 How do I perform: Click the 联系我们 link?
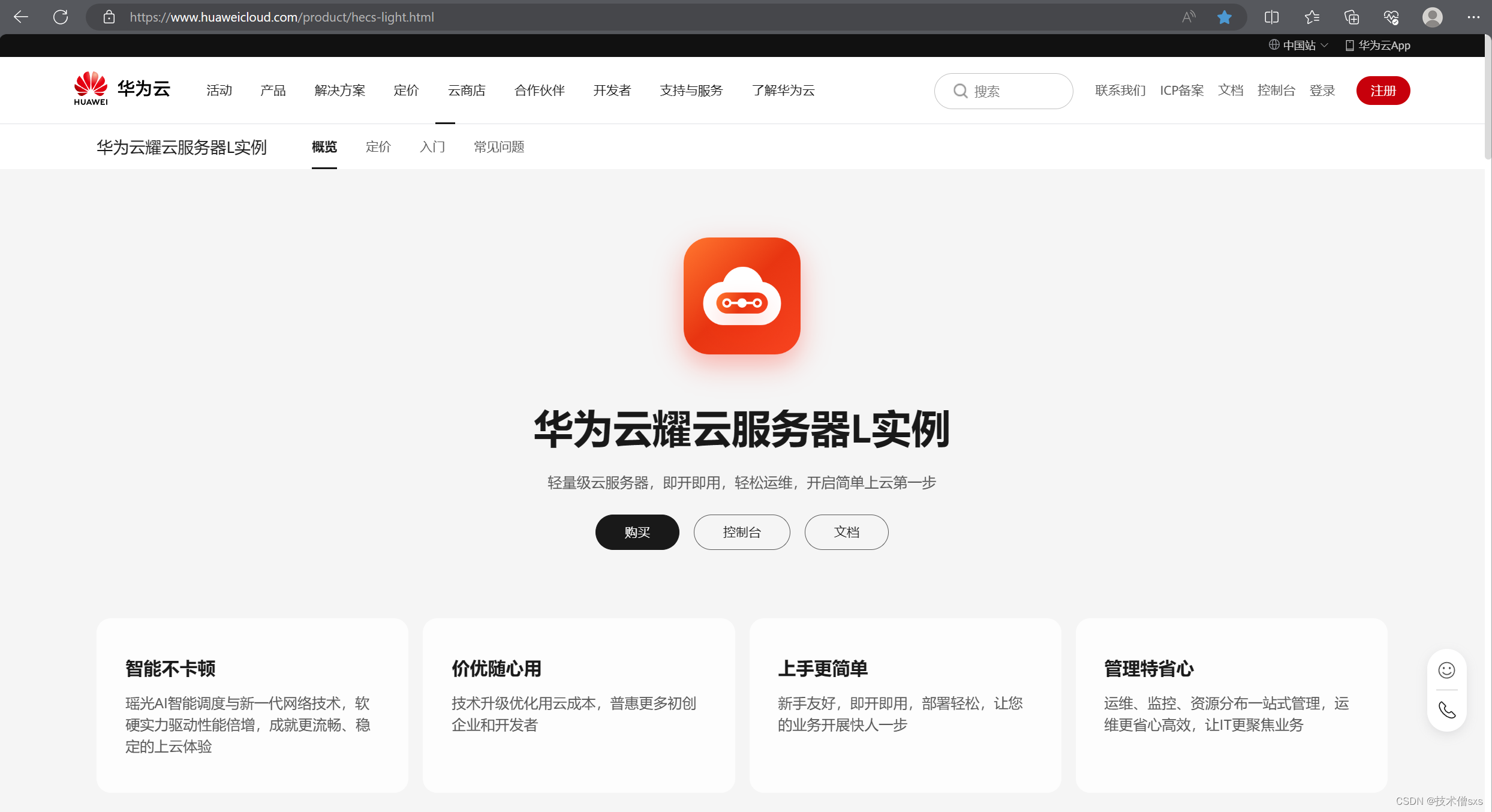coord(1120,91)
